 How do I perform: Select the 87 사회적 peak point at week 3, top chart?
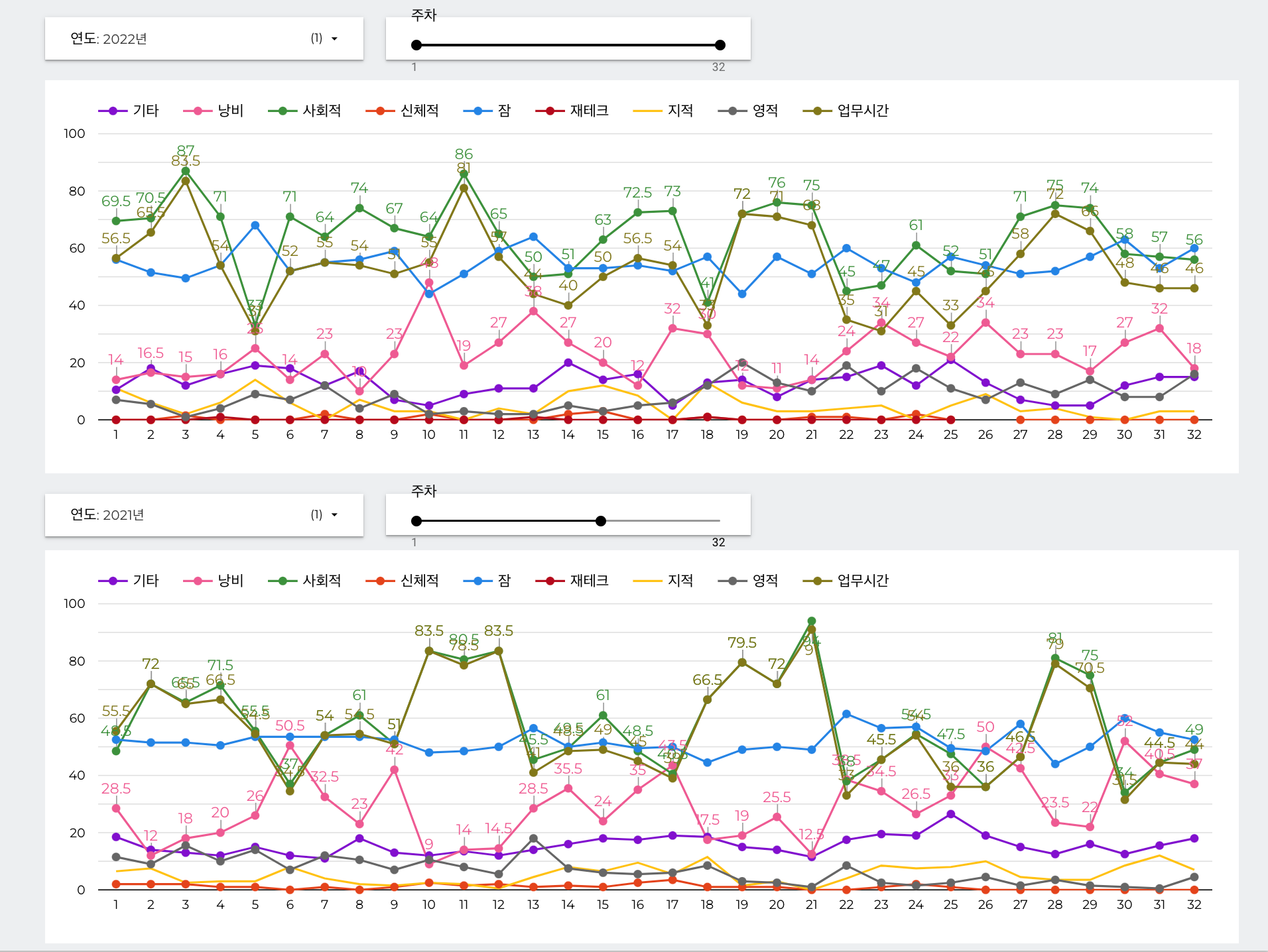pyautogui.click(x=186, y=171)
